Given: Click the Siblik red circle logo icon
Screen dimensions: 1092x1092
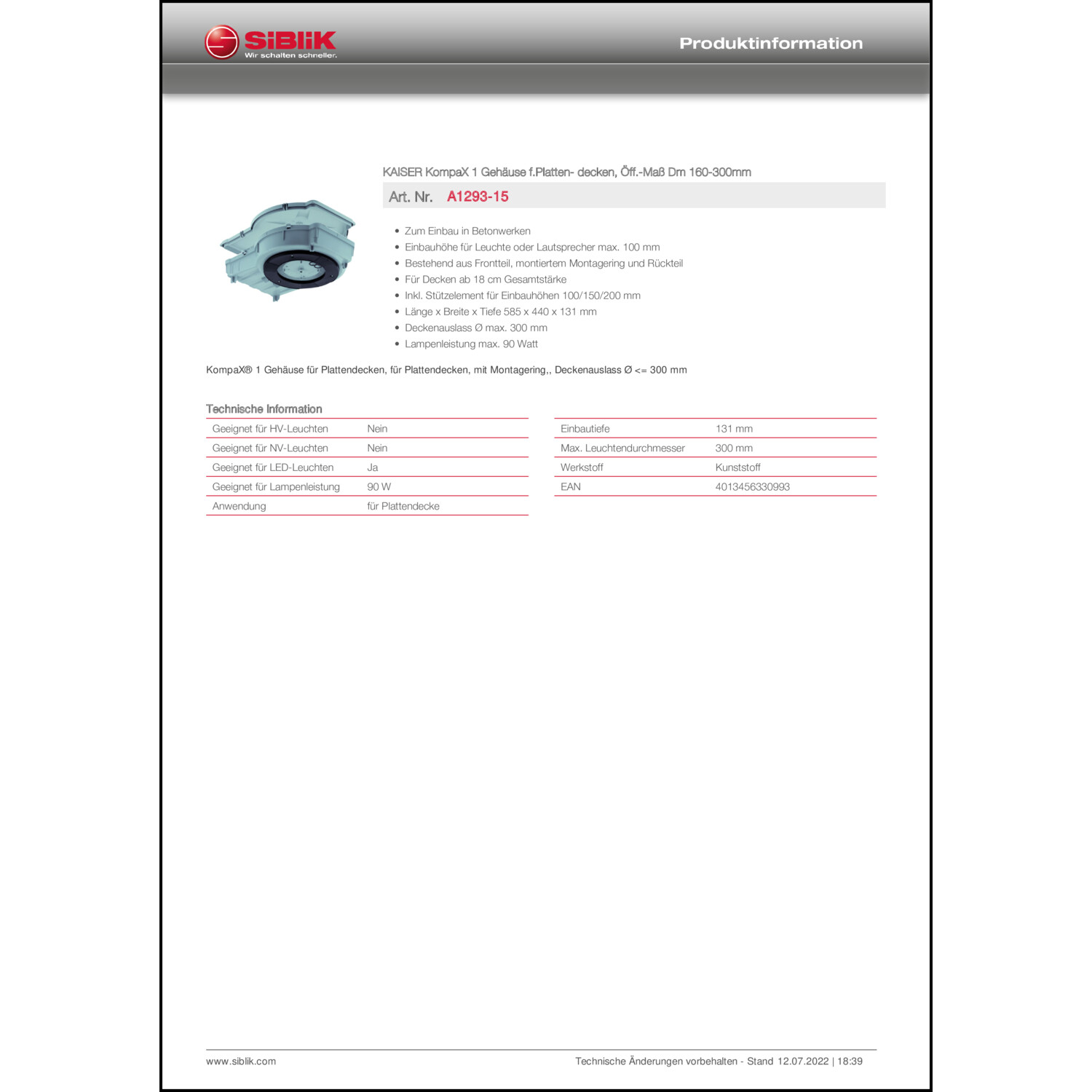Looking at the screenshot, I should (221, 41).
